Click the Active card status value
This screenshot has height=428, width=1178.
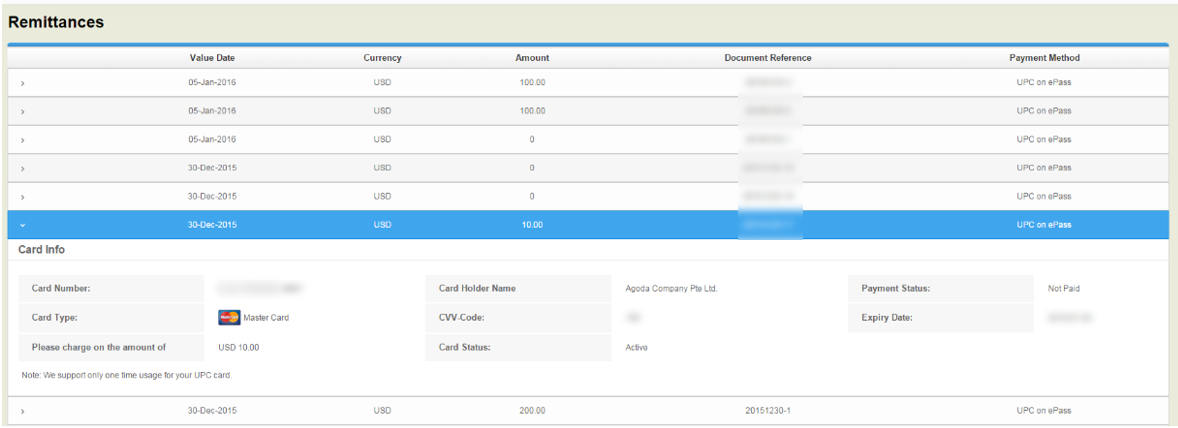coord(636,348)
